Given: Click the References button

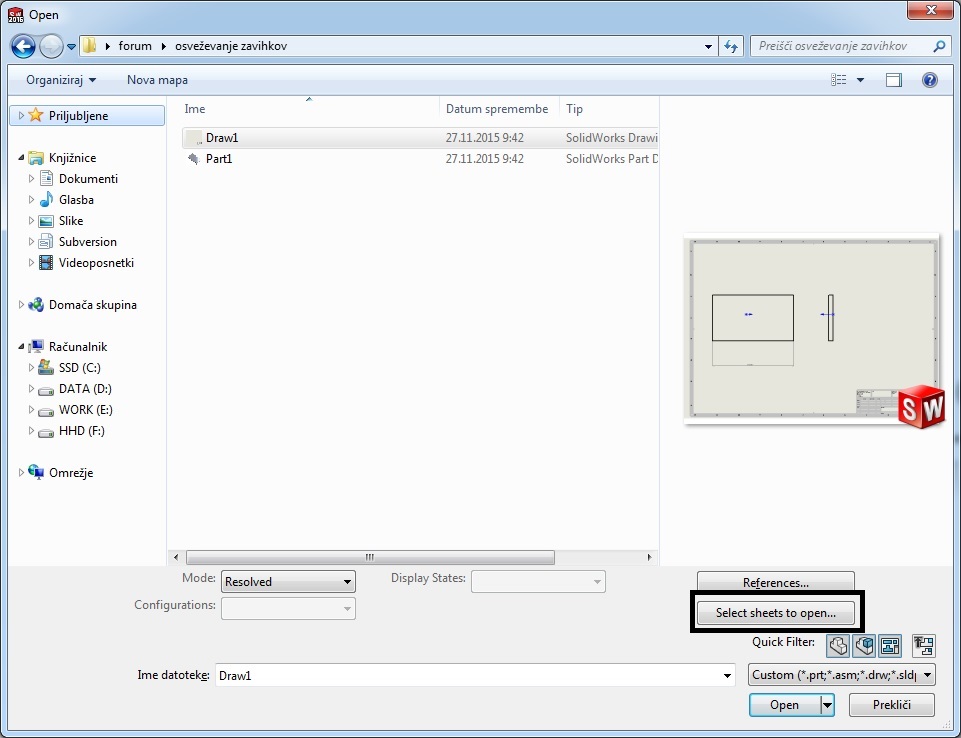Looking at the screenshot, I should [775, 583].
